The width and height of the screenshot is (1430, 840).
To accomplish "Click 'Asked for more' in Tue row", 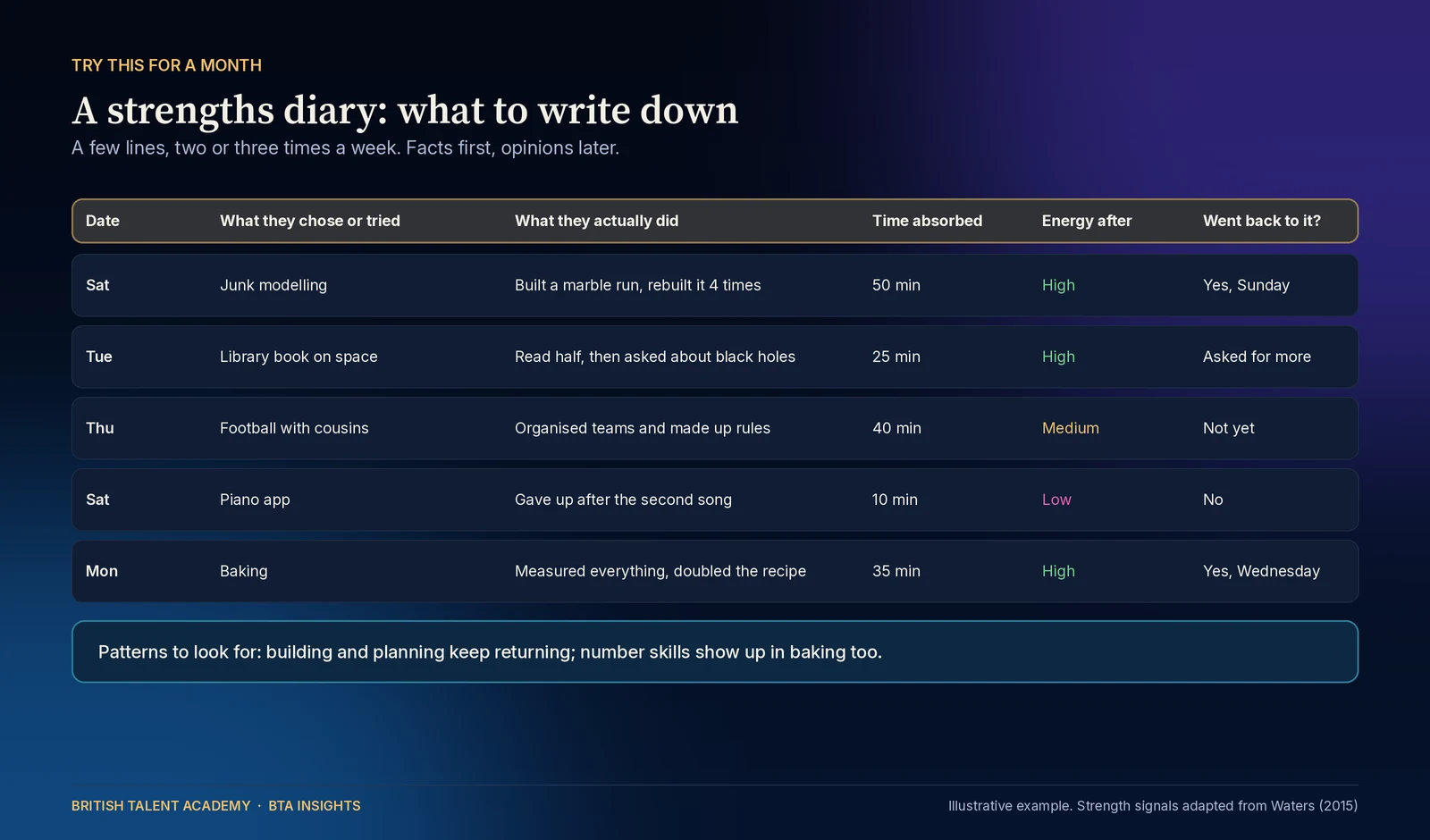I will [1257, 357].
